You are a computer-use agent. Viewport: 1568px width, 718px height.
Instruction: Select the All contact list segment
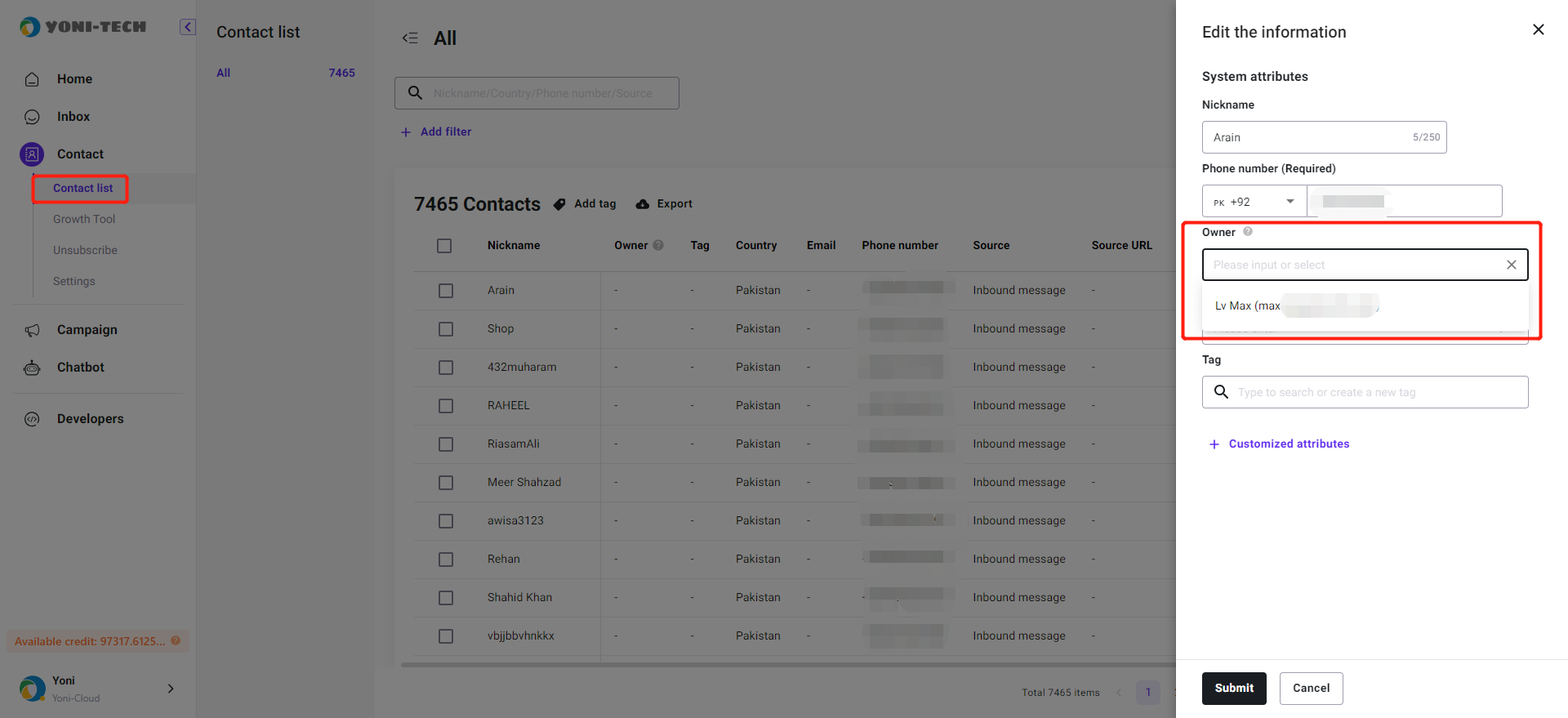pyautogui.click(x=285, y=73)
